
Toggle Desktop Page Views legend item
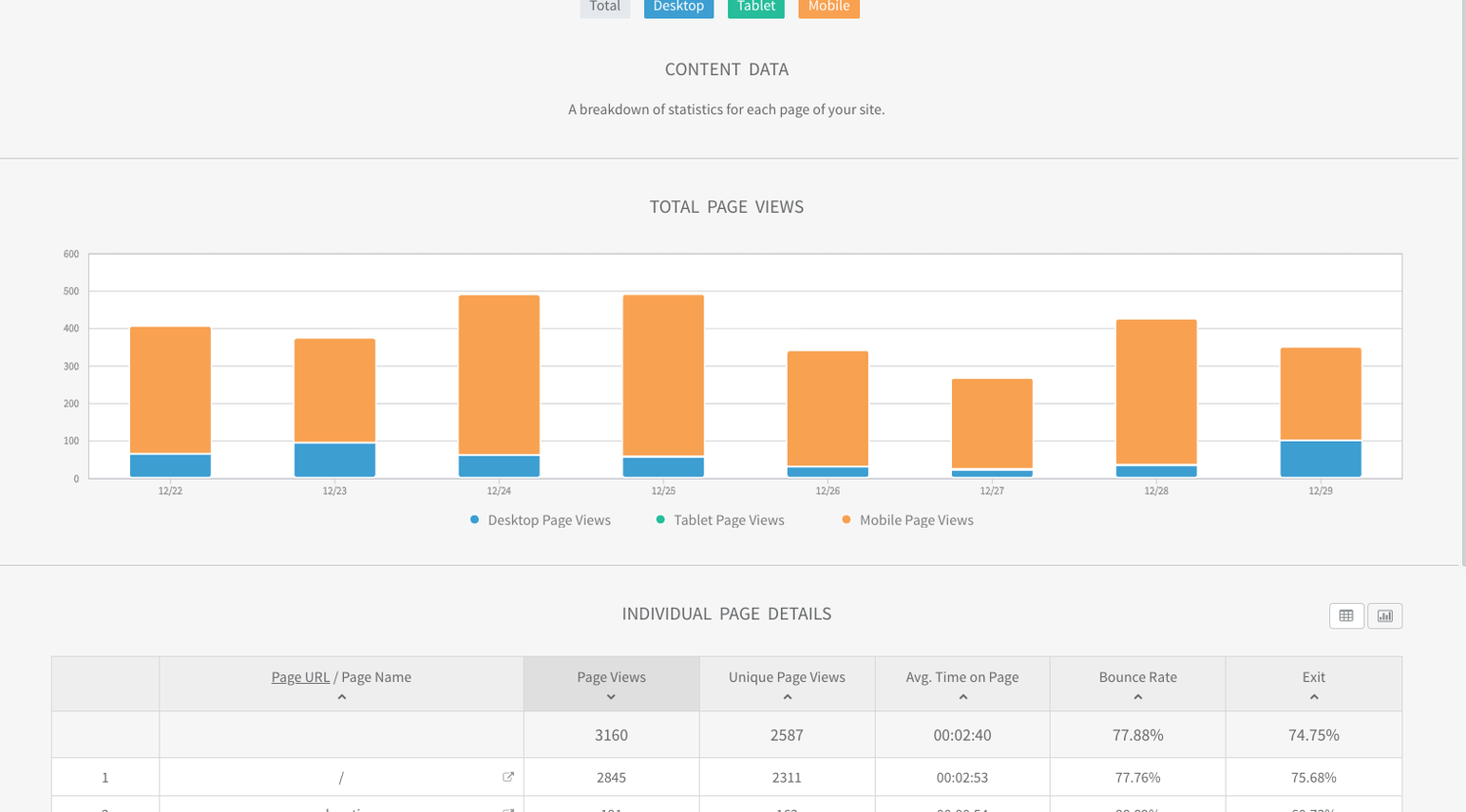(540, 520)
